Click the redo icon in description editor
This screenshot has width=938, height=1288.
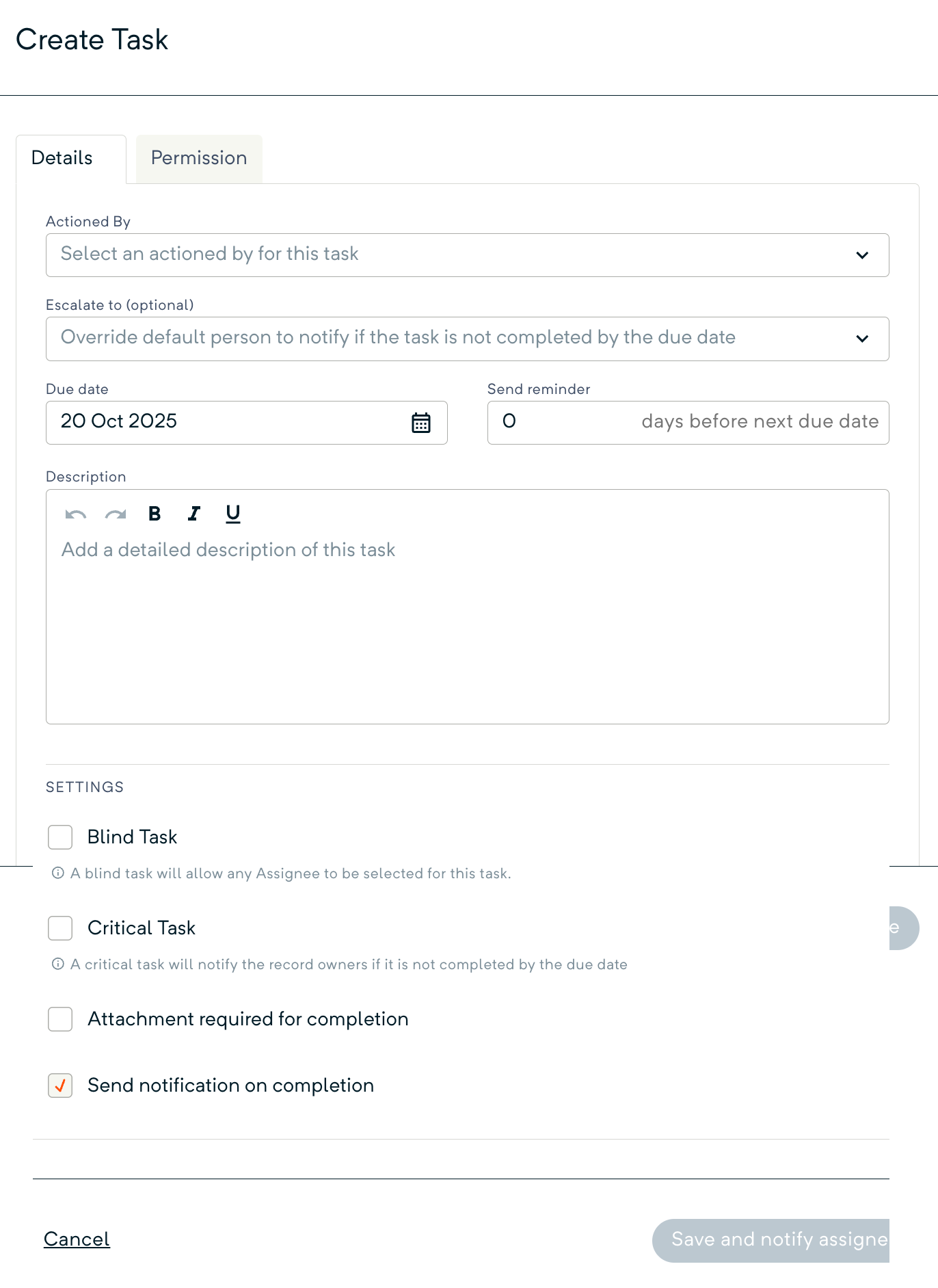coord(116,514)
